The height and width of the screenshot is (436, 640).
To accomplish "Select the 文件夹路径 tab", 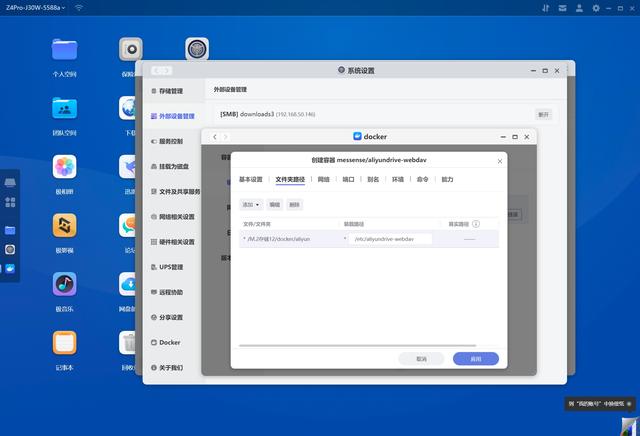I will pos(290,179).
